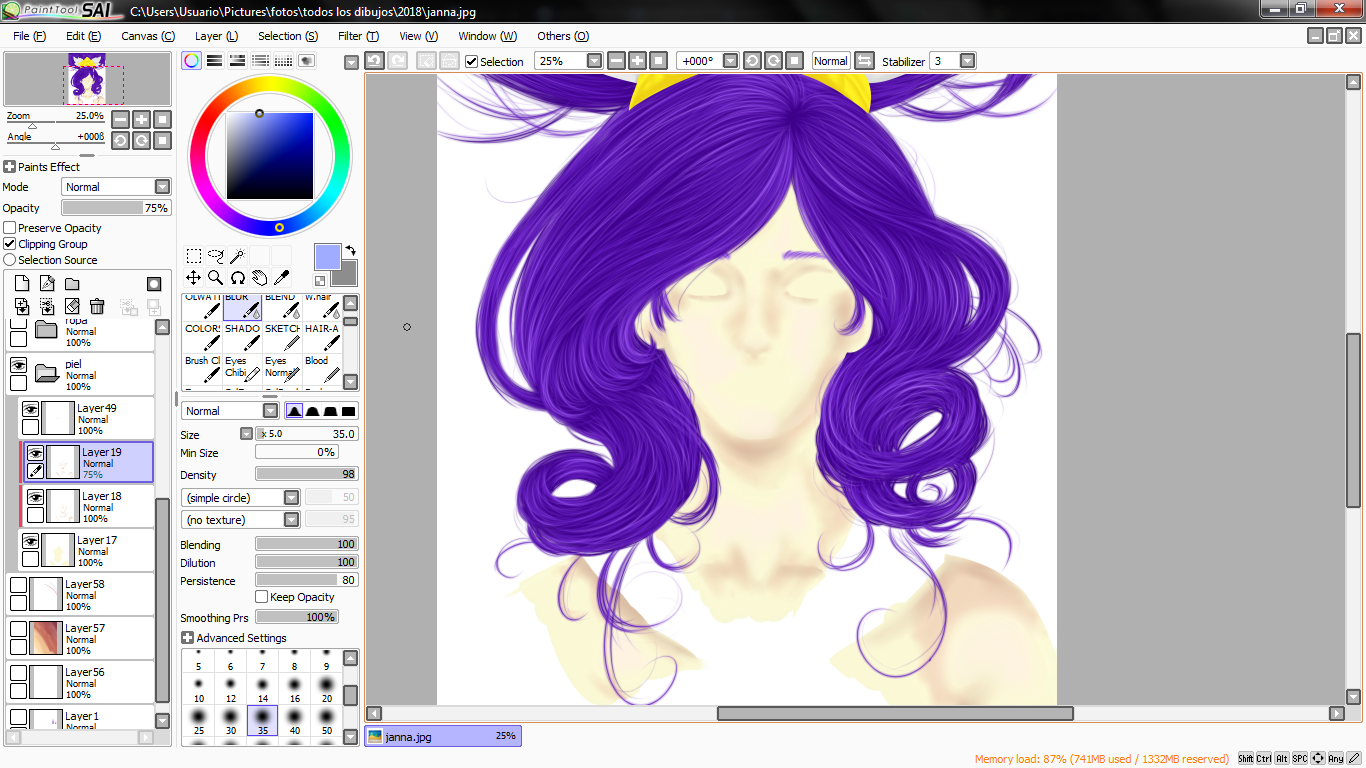Select the Lasso selection tool
This screenshot has width=1366, height=768.
[215, 256]
